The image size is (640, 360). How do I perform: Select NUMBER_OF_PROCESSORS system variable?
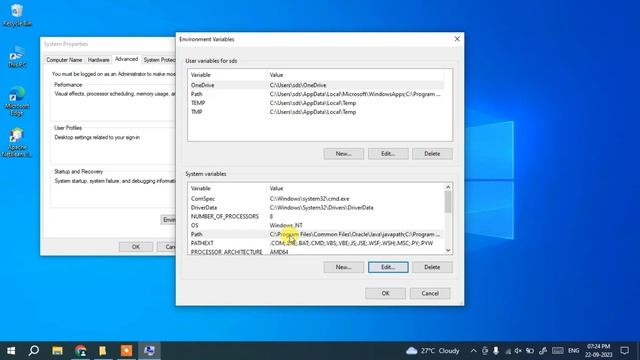point(316,217)
